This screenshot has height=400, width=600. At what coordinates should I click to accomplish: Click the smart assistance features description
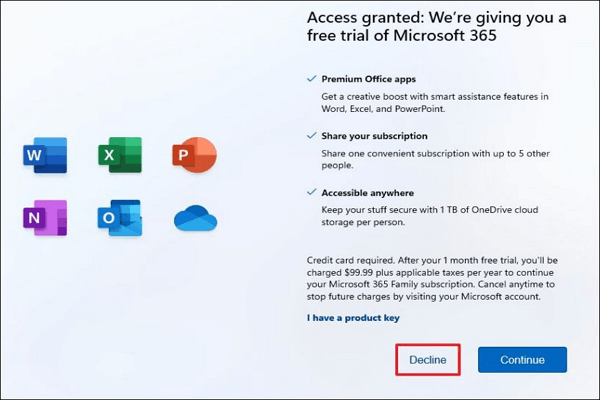pos(435,103)
